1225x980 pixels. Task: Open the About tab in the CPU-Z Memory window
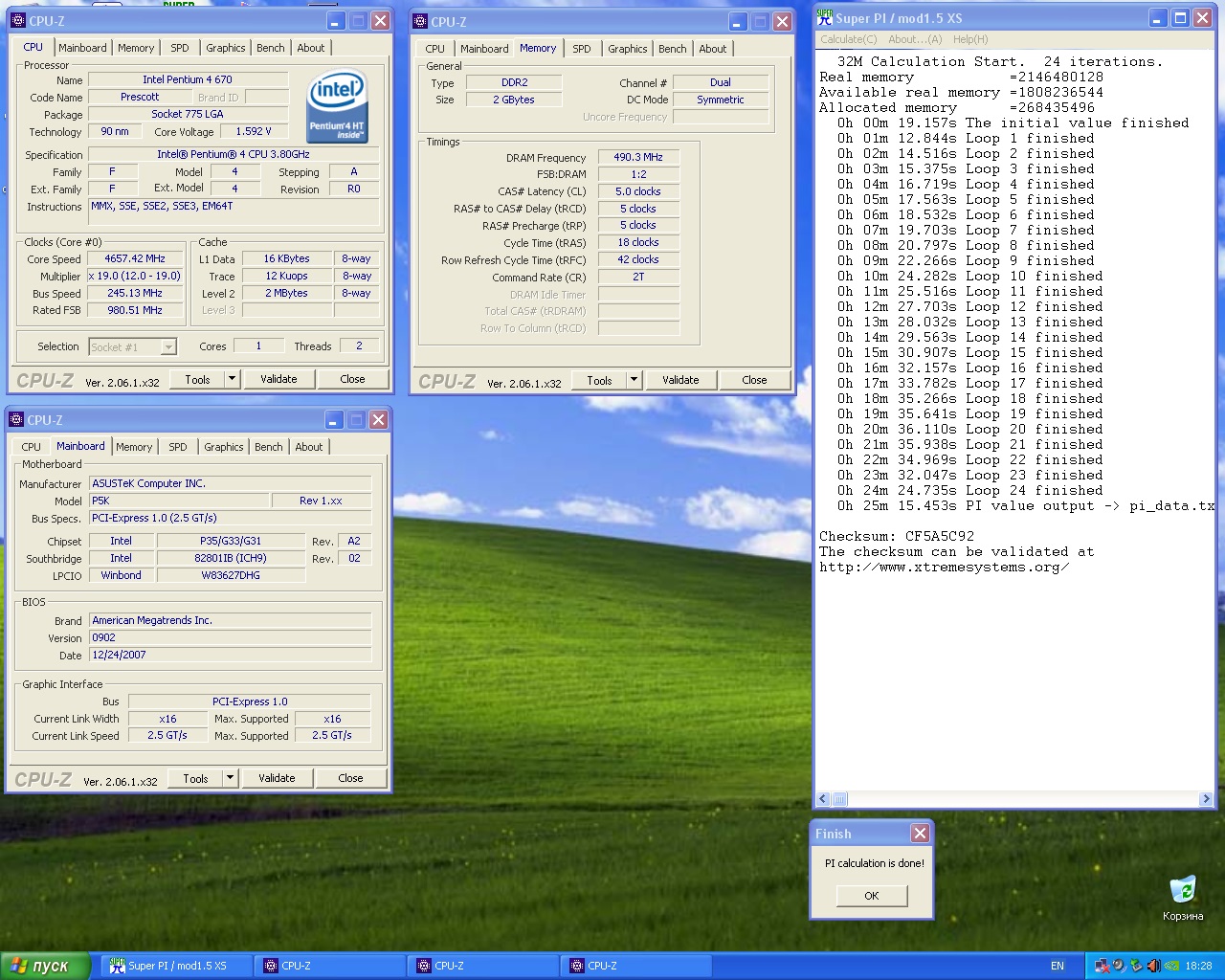click(x=712, y=49)
